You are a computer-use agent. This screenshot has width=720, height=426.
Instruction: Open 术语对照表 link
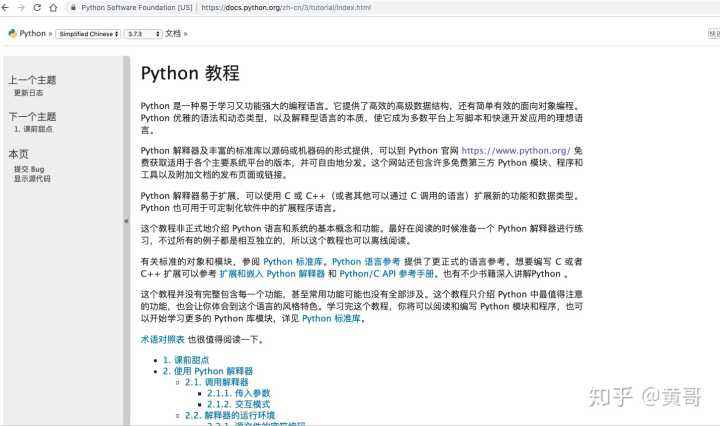[163, 339]
